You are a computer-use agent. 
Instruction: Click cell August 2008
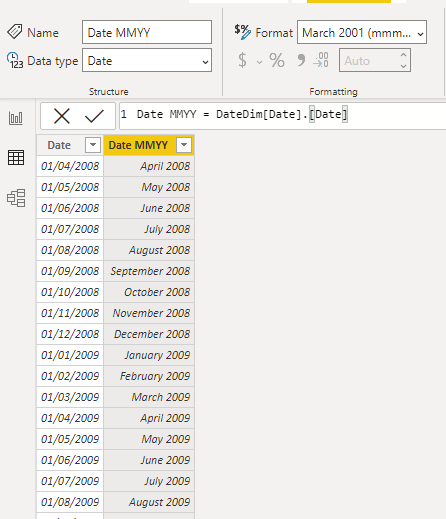coord(149,250)
